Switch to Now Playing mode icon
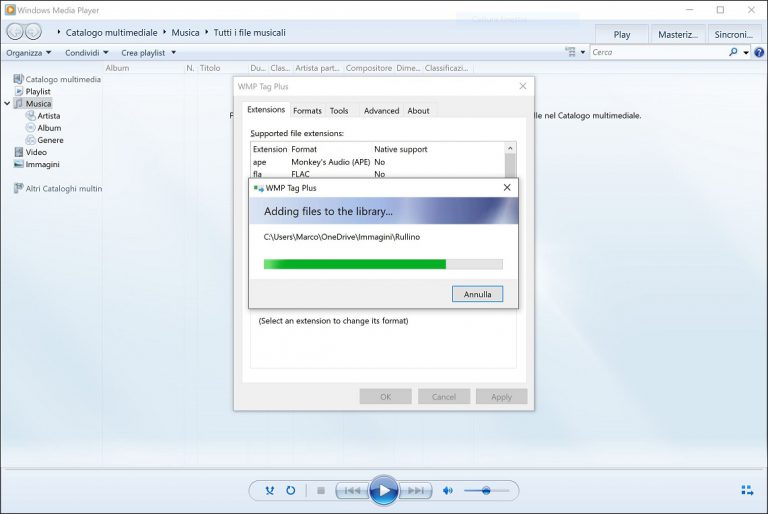 747,490
